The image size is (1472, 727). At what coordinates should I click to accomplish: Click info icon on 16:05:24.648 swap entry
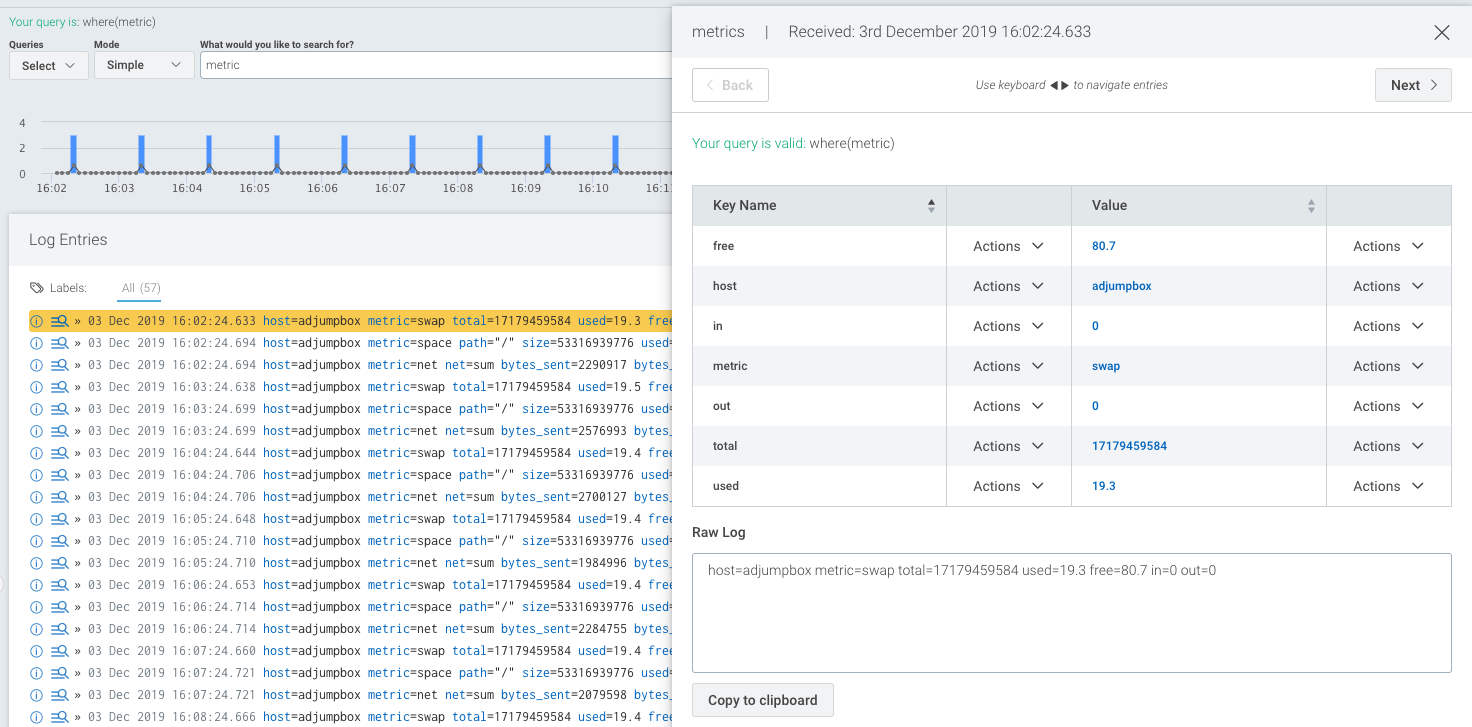[37, 519]
